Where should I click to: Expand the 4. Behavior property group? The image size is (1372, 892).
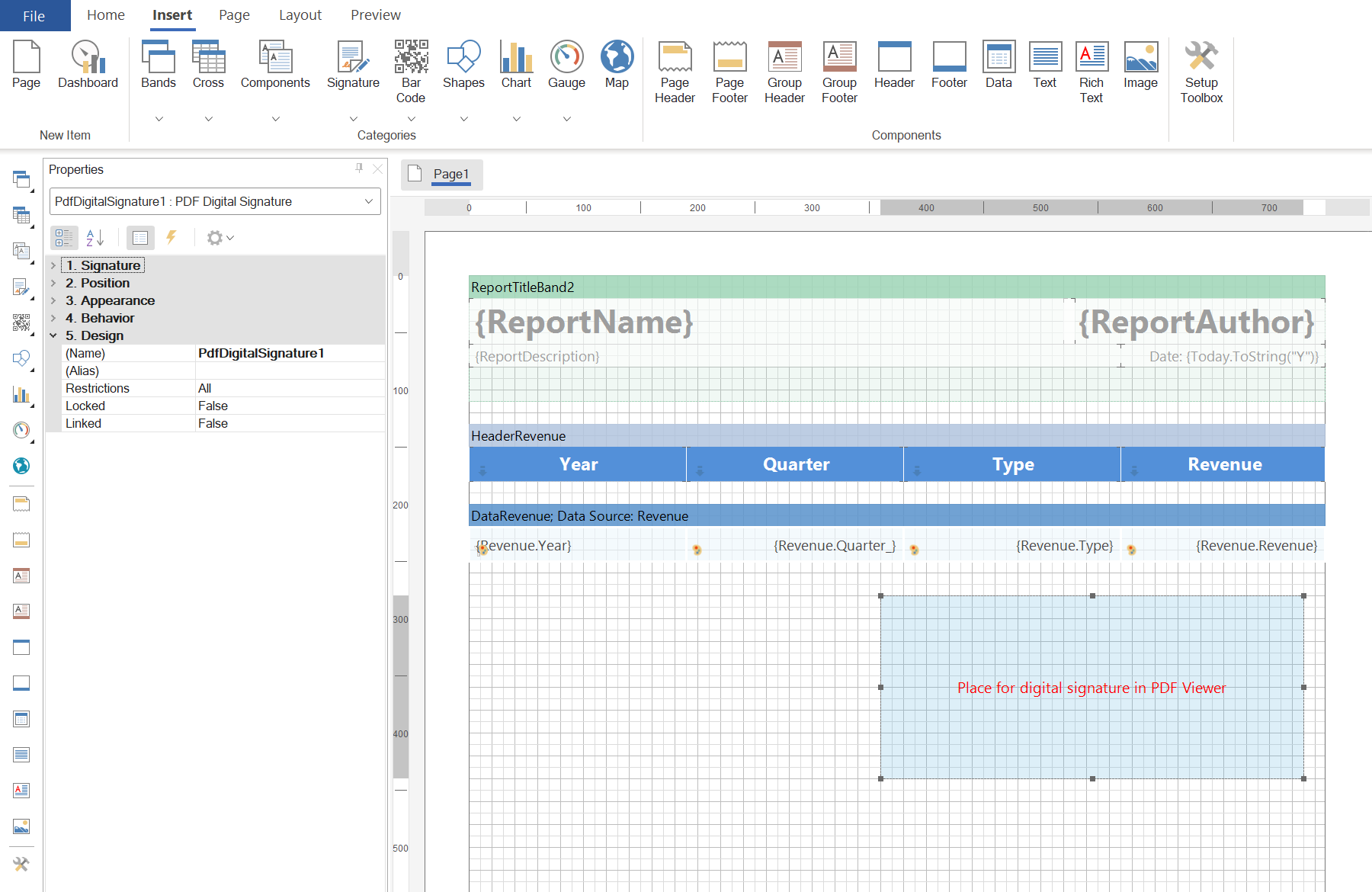(53, 318)
